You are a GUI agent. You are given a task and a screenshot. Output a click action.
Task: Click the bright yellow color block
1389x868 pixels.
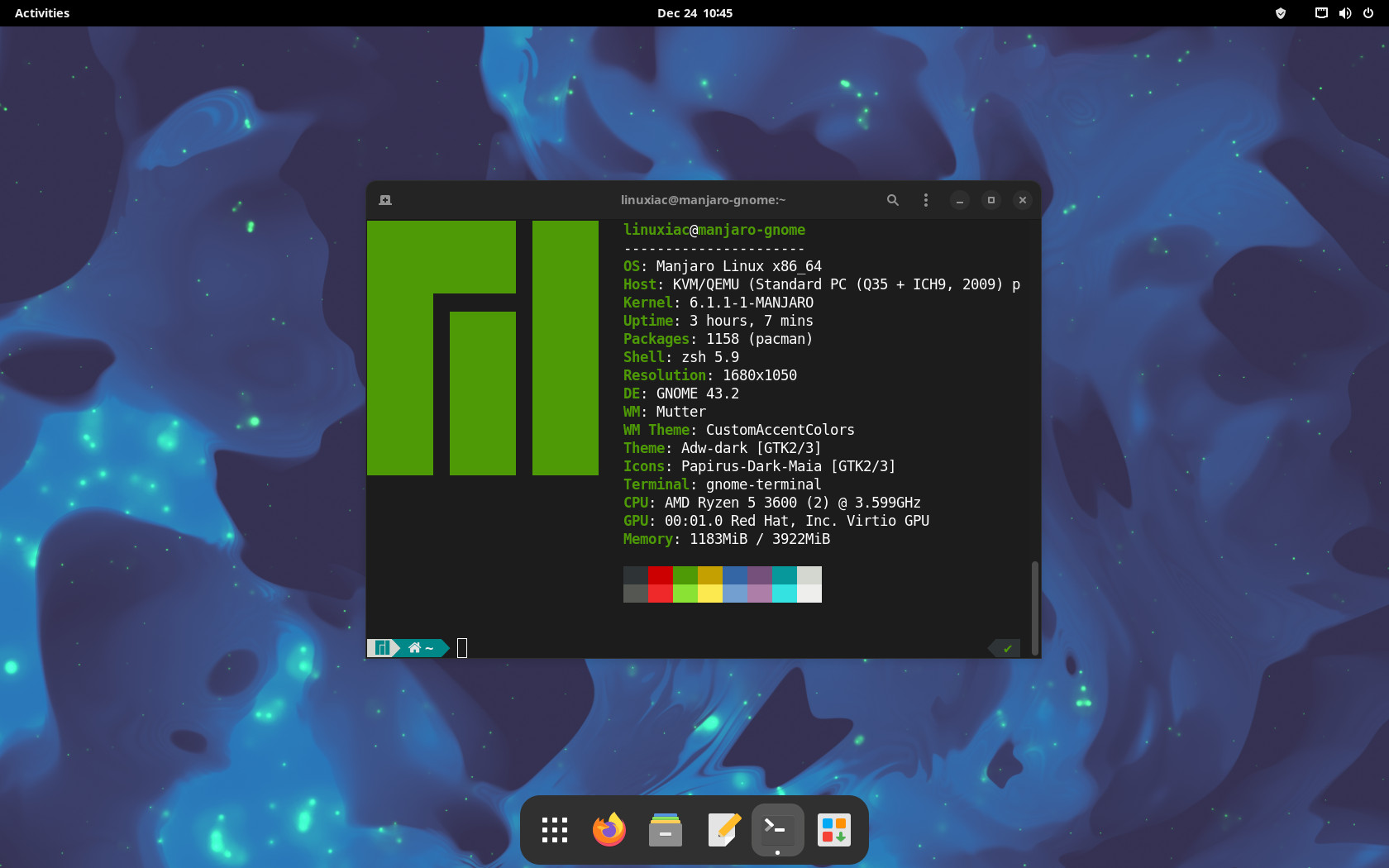(710, 594)
